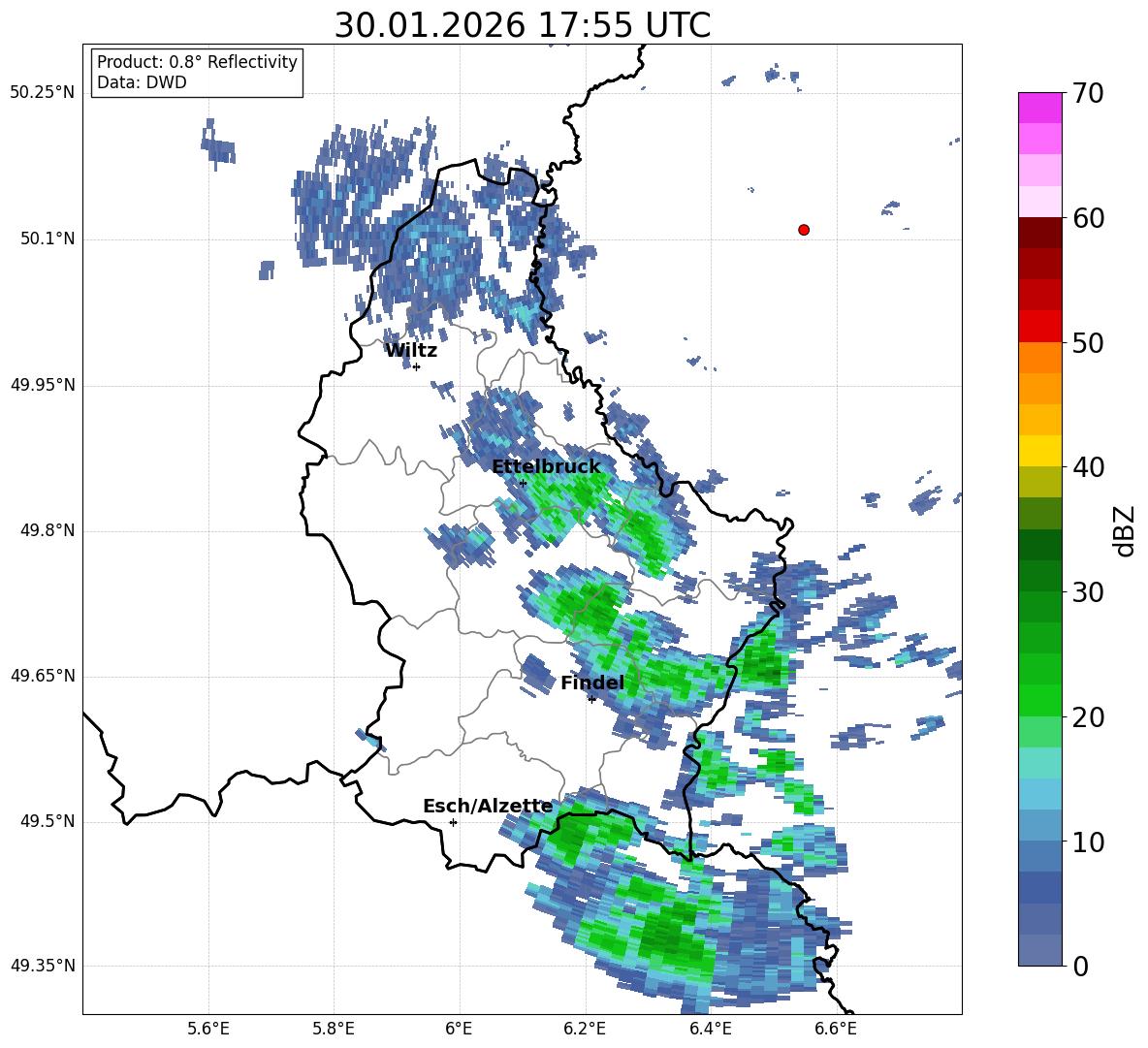The height and width of the screenshot is (1048, 1148).
Task: Click 'Product: 0.8° Reflectivity' text
Action: 197,62
